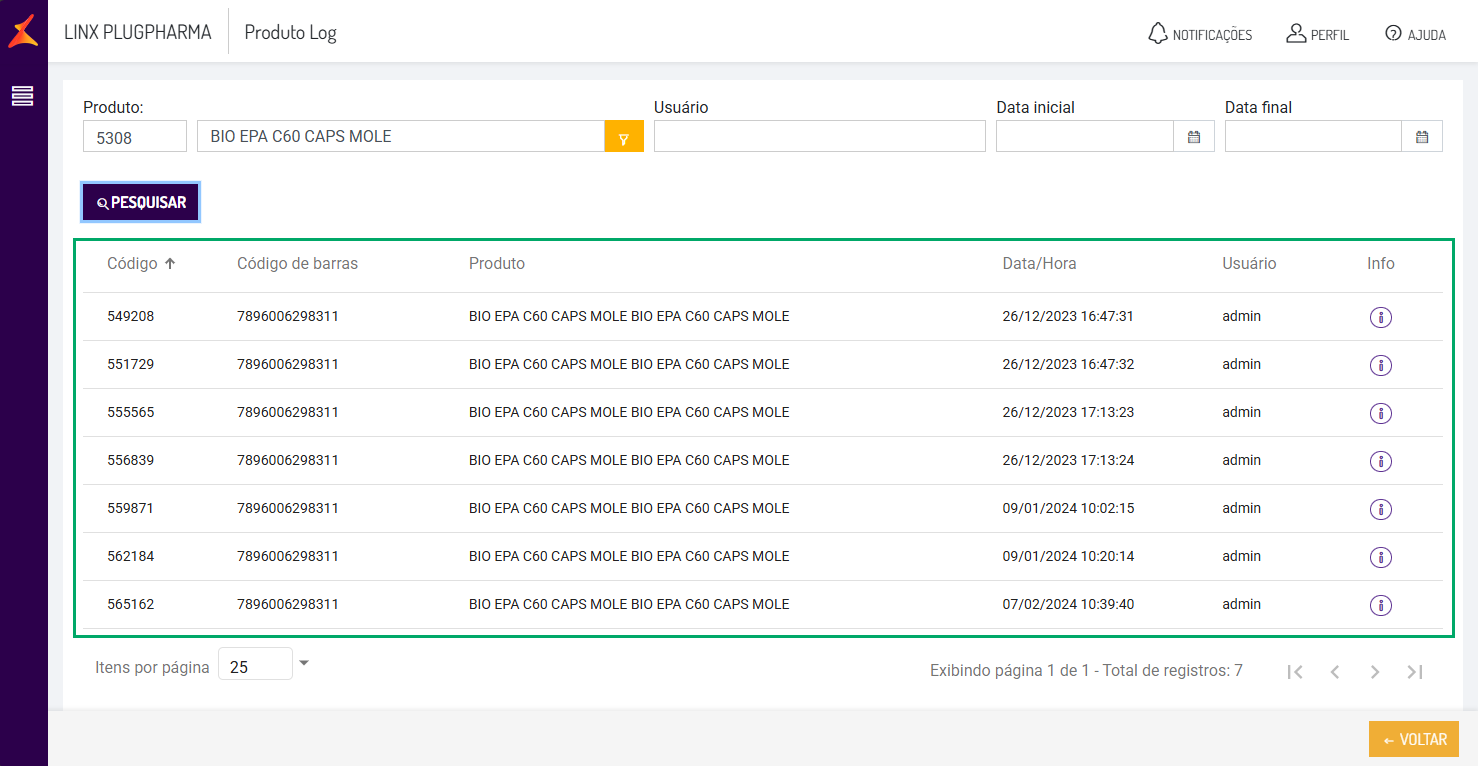Screen dimensions: 1478x766
Task: Click the product code field 5308
Action: pyautogui.click(x=134, y=137)
